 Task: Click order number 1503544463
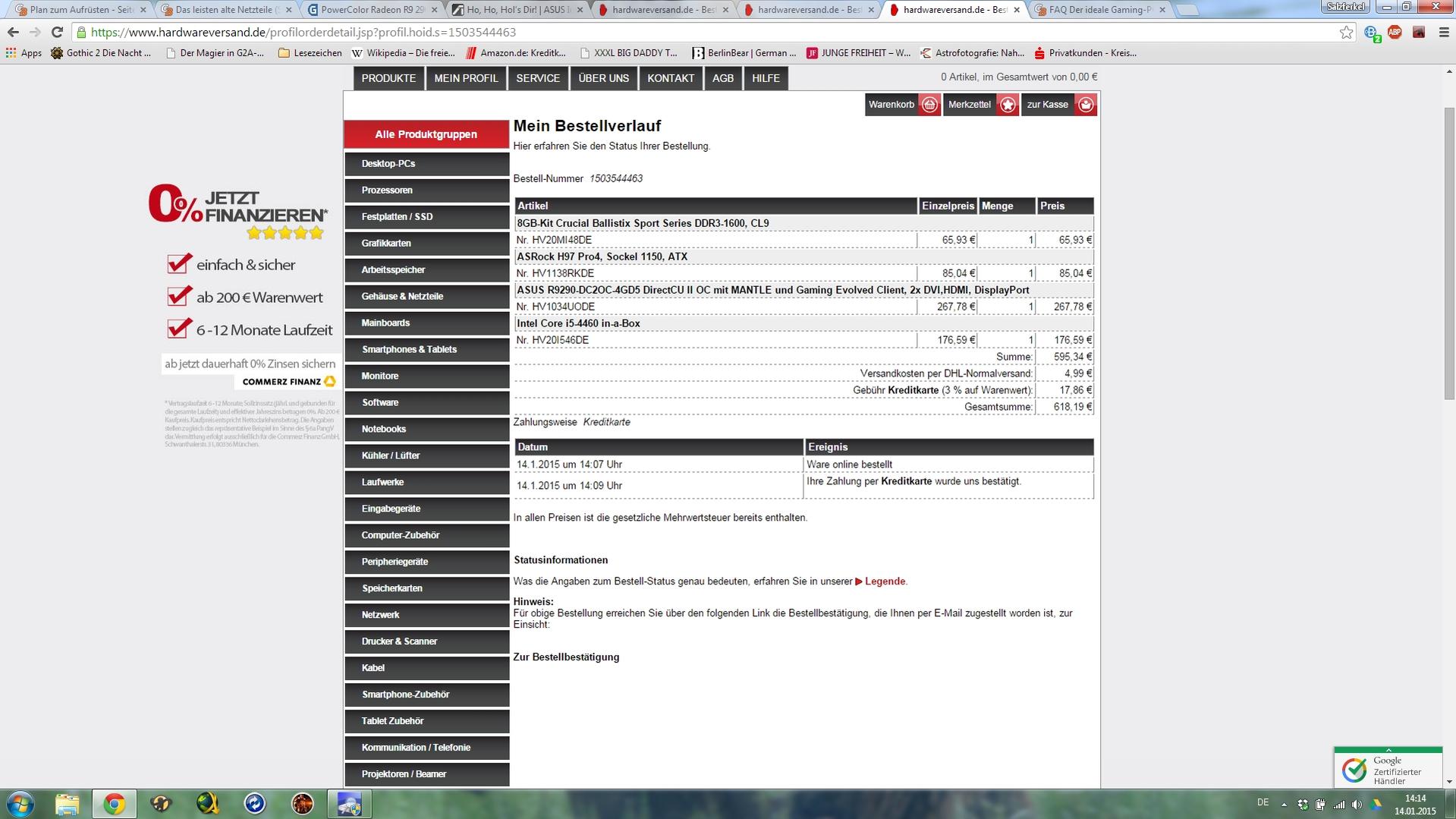coord(616,179)
